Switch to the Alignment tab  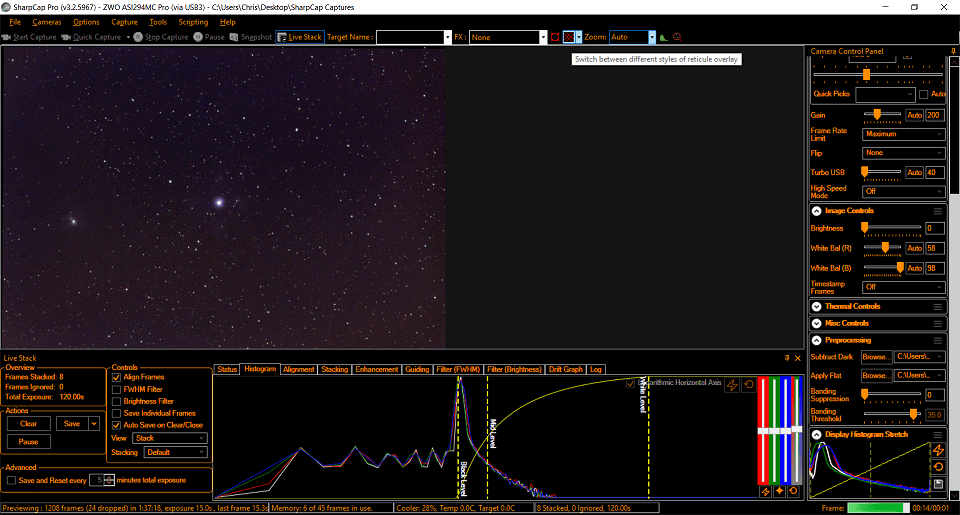pos(298,369)
